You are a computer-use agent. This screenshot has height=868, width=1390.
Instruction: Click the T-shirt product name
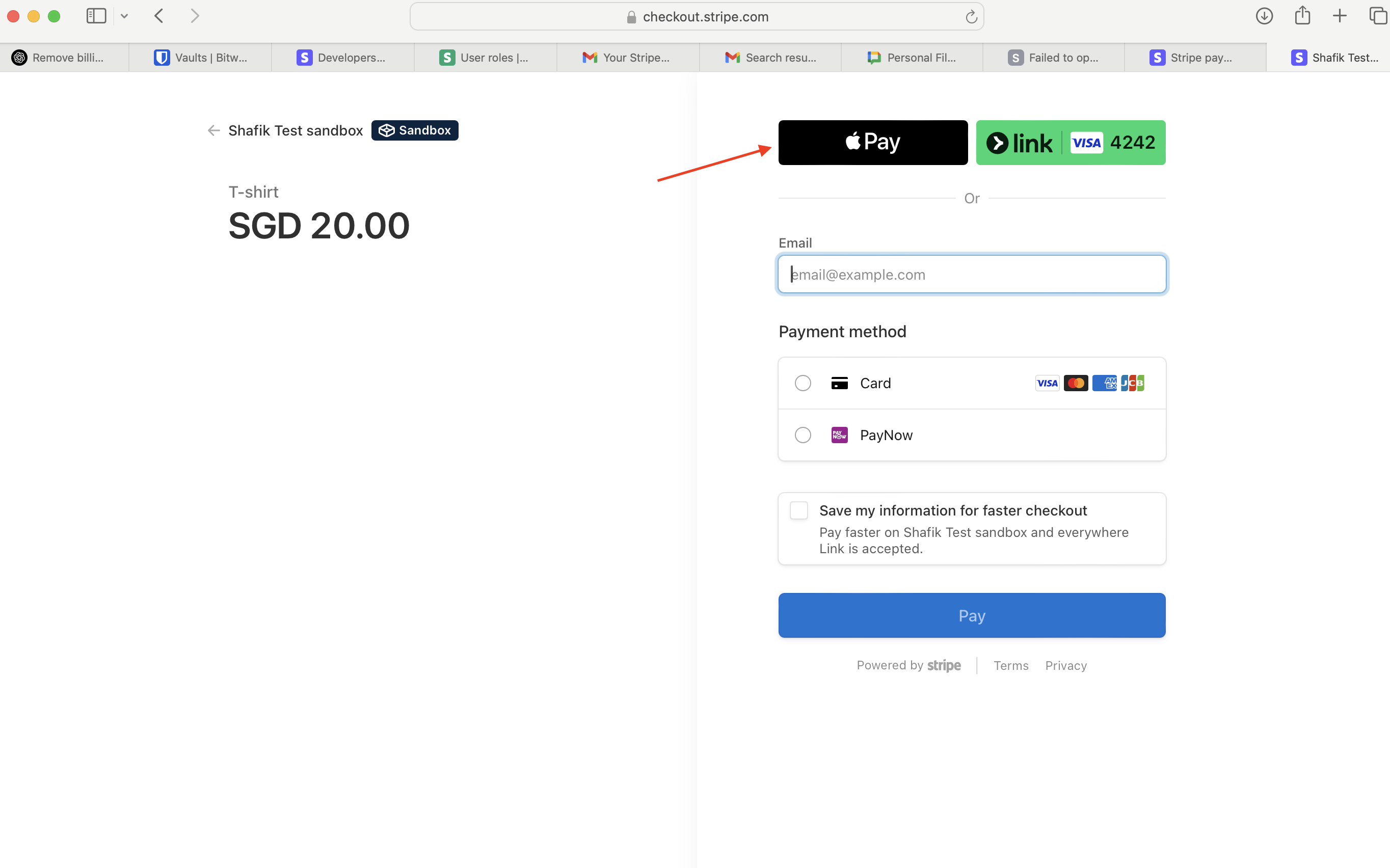click(x=253, y=192)
